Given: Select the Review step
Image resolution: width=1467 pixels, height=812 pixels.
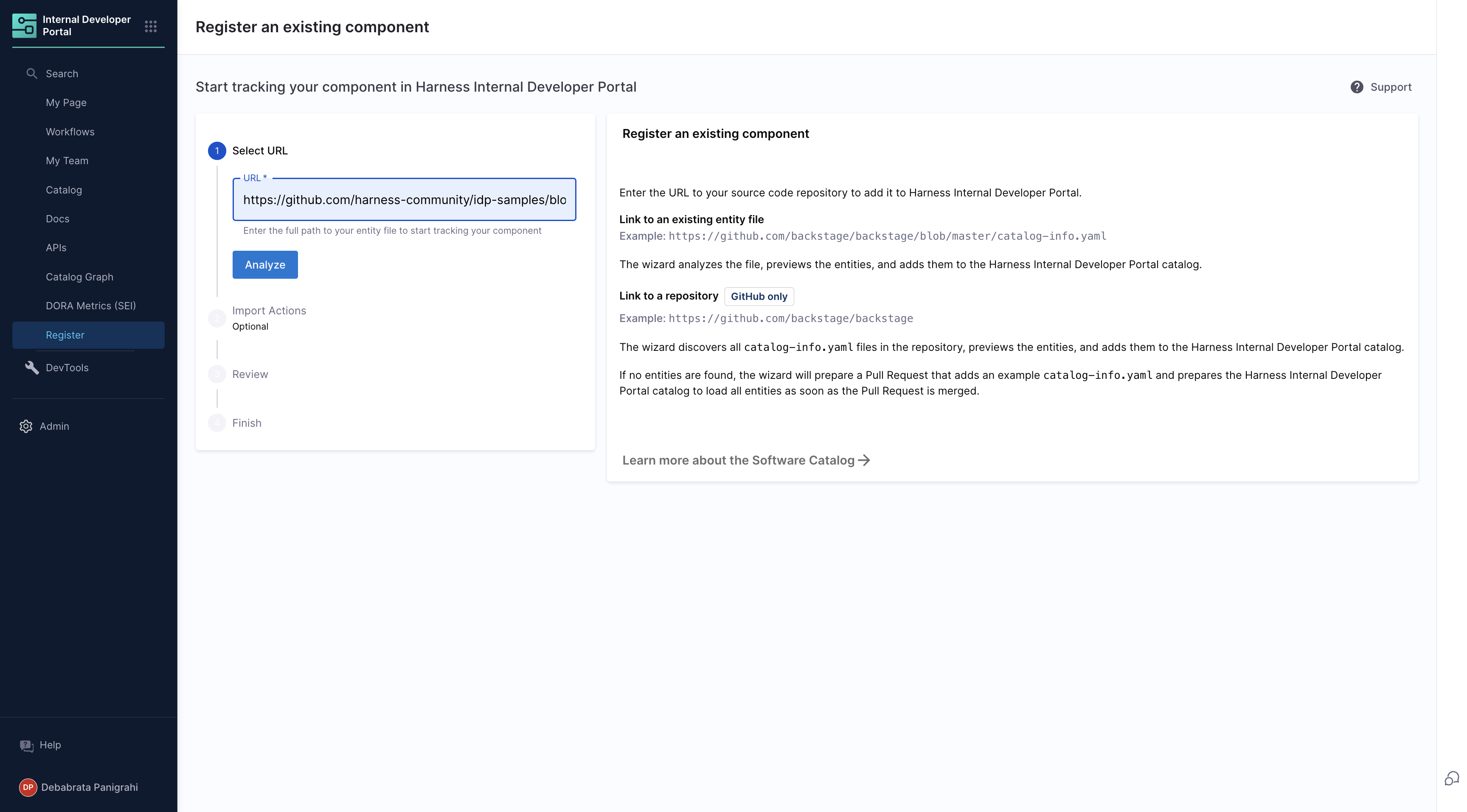Looking at the screenshot, I should pos(250,375).
